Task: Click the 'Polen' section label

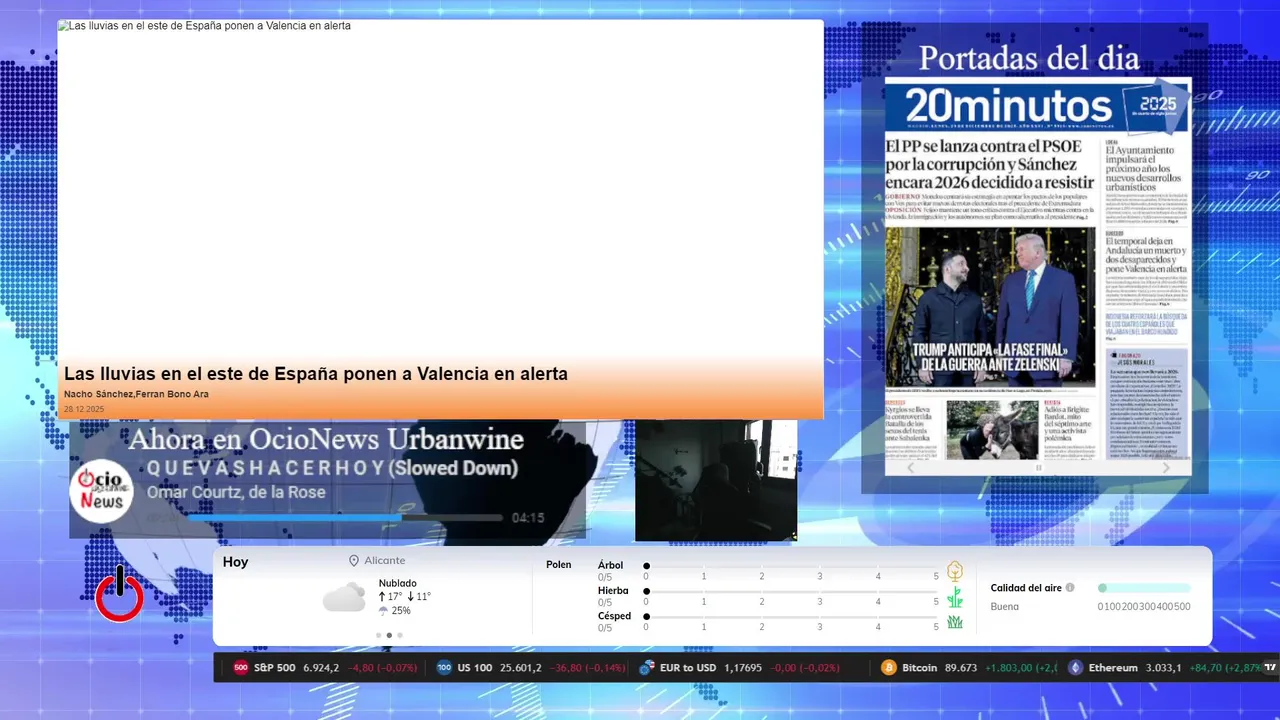Action: point(559,565)
